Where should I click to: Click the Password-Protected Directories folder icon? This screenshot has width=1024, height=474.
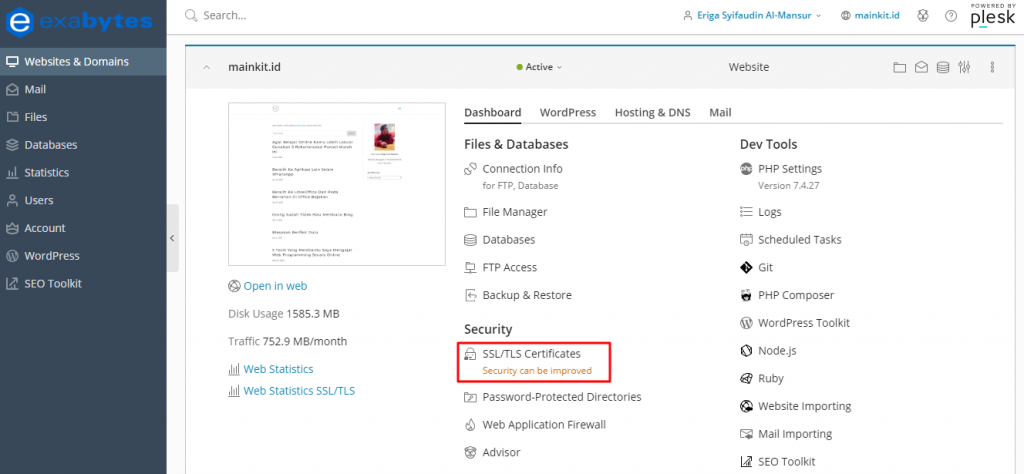(470, 397)
